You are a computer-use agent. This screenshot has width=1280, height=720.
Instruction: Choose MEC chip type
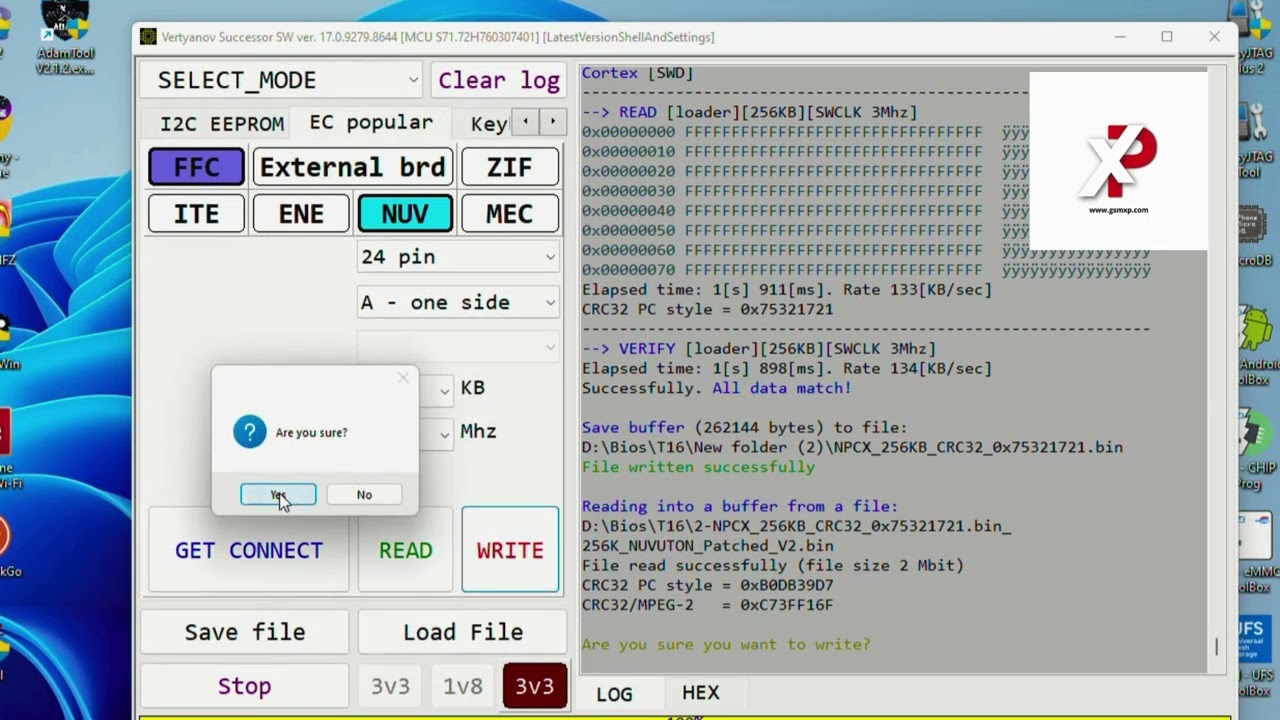(x=509, y=214)
